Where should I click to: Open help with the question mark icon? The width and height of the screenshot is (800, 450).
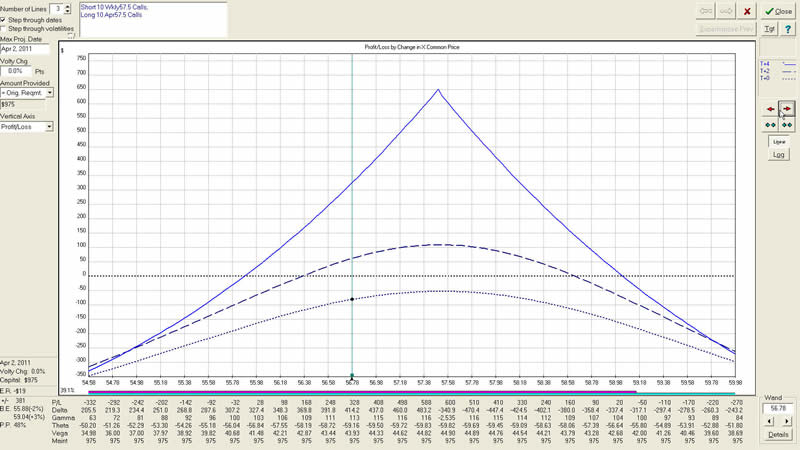click(x=790, y=30)
